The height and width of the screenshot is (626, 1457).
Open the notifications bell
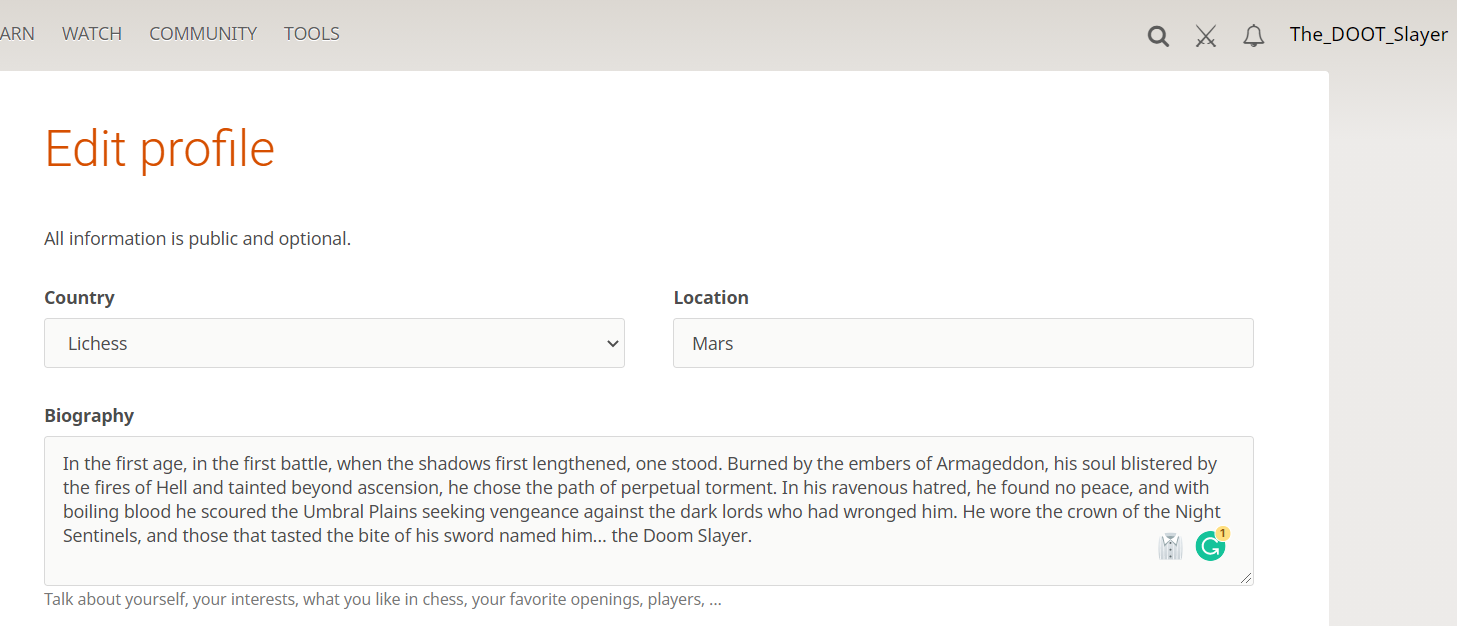pyautogui.click(x=1253, y=37)
